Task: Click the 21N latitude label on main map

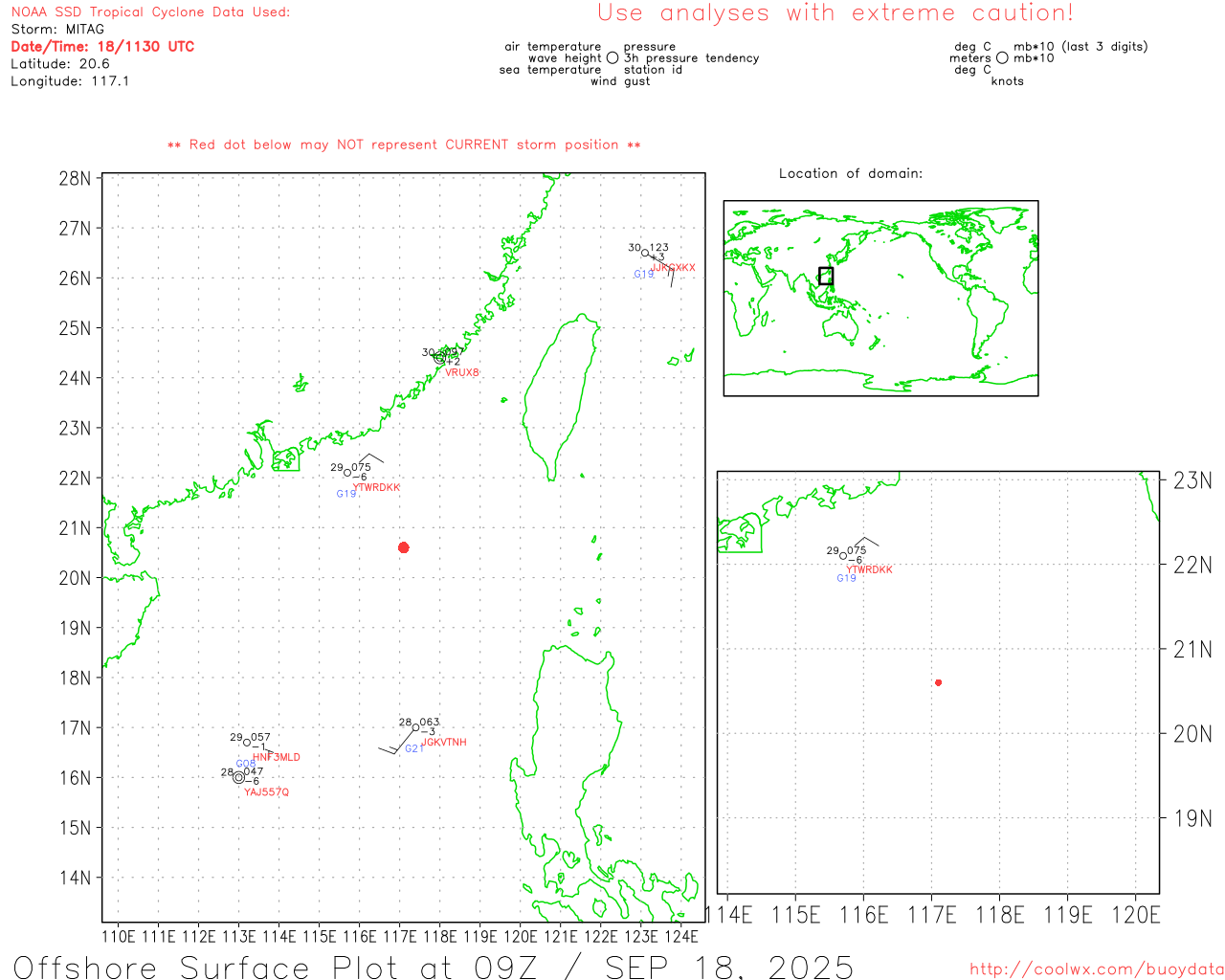Action: pyautogui.click(x=75, y=528)
